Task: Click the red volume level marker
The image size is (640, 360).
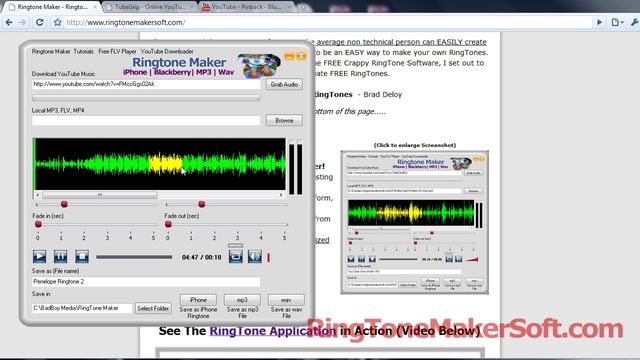Action: 269,258
